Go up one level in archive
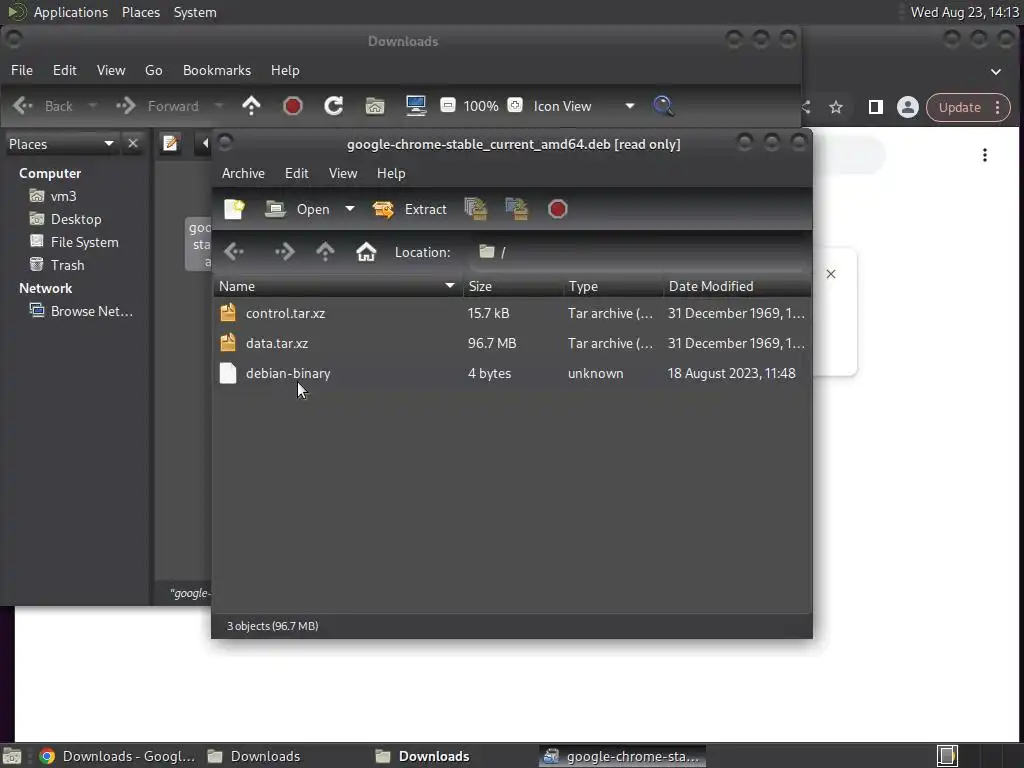 click(325, 252)
